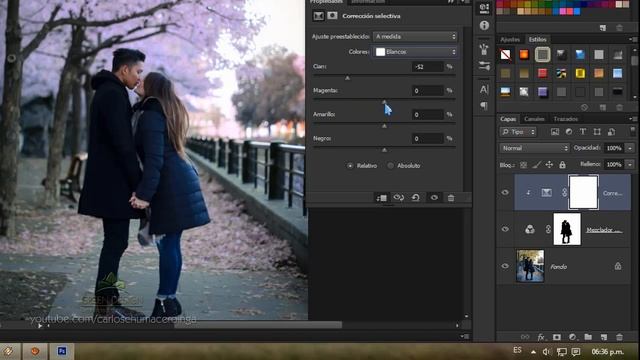Viewport: 640px width, 360px height.
Task: Switch to the Trazados tab
Action: (x=566, y=119)
